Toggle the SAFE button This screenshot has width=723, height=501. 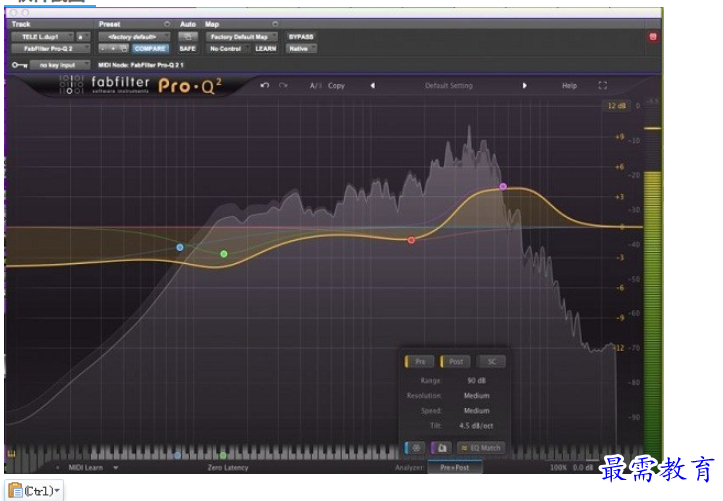pos(188,48)
